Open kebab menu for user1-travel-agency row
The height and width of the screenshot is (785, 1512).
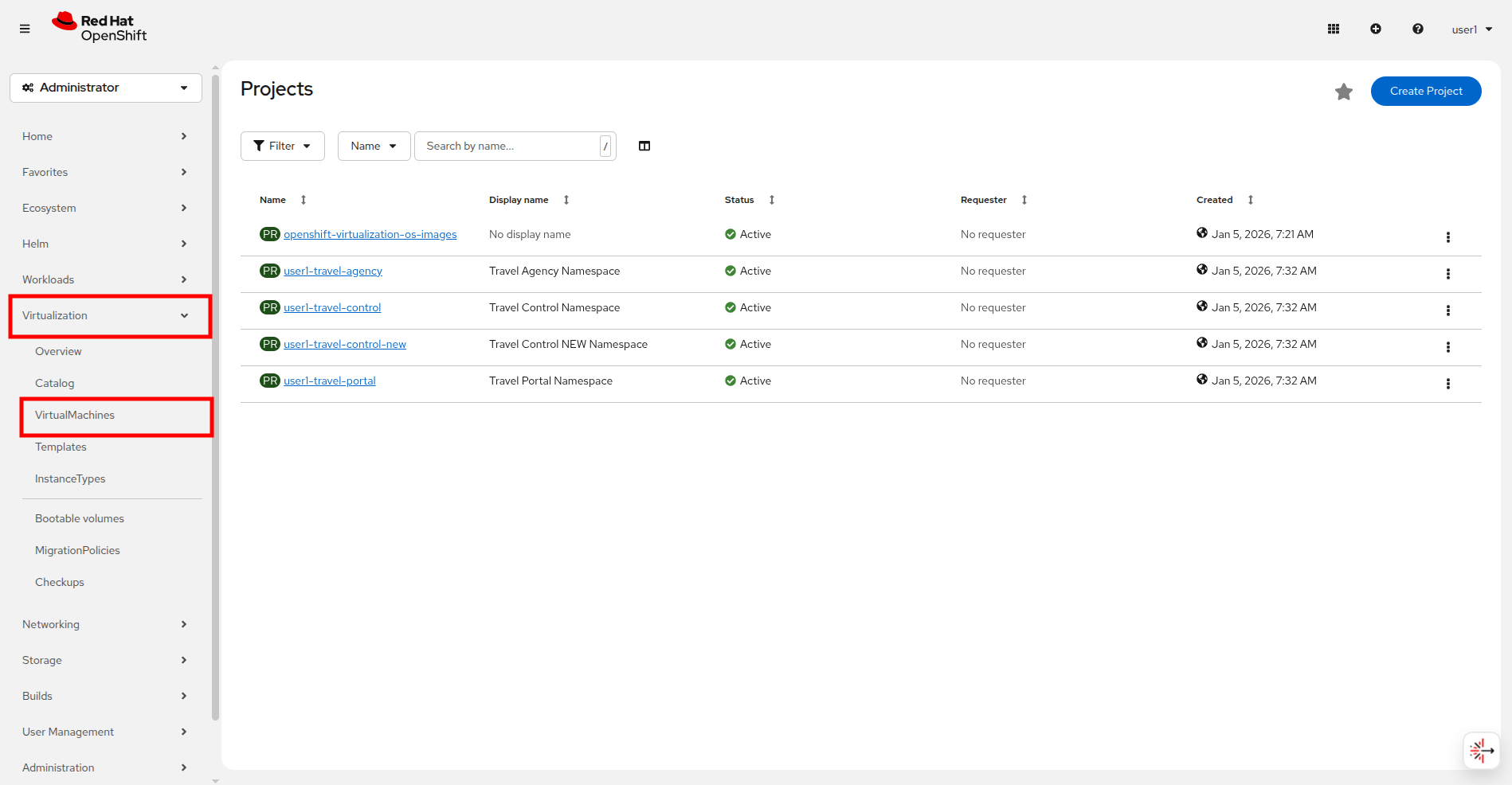tap(1447, 274)
